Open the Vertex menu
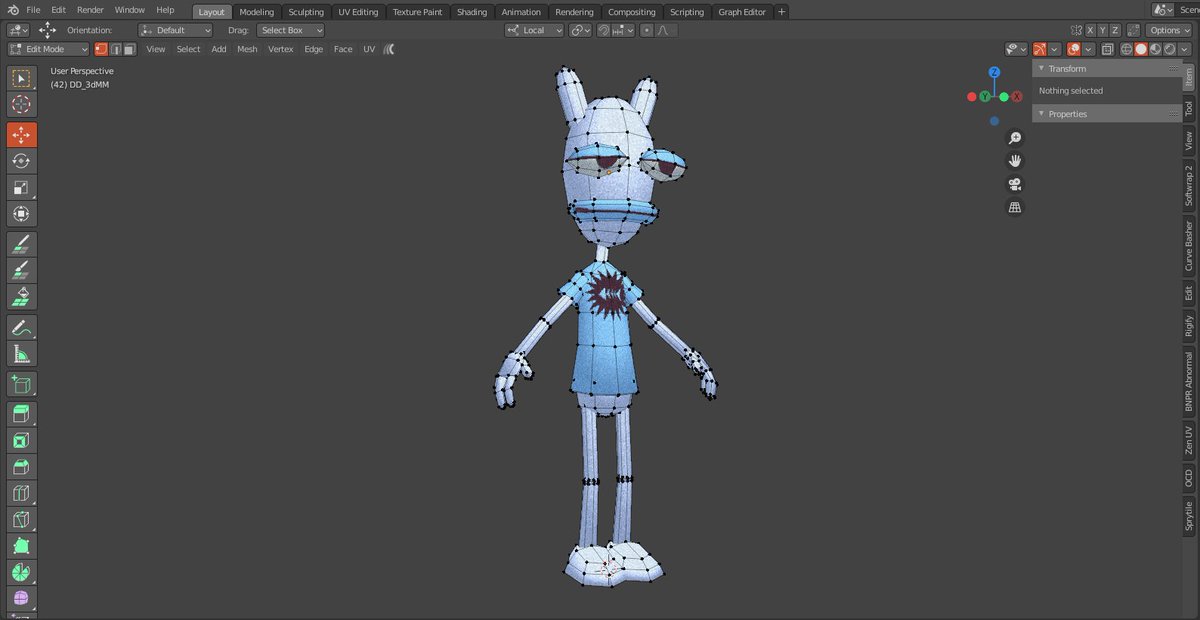 (281, 49)
